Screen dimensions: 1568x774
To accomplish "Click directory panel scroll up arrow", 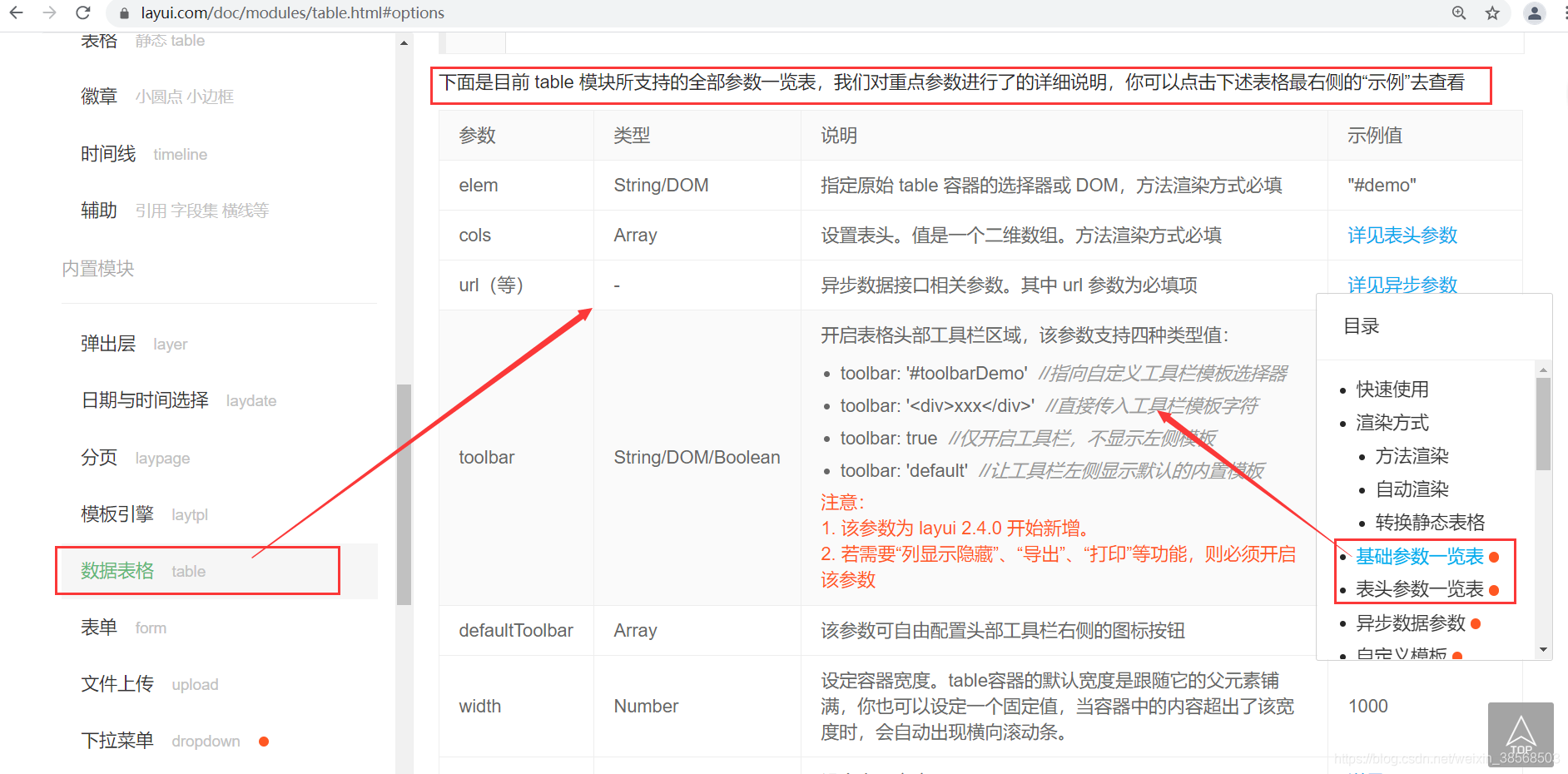I will coord(1543,370).
